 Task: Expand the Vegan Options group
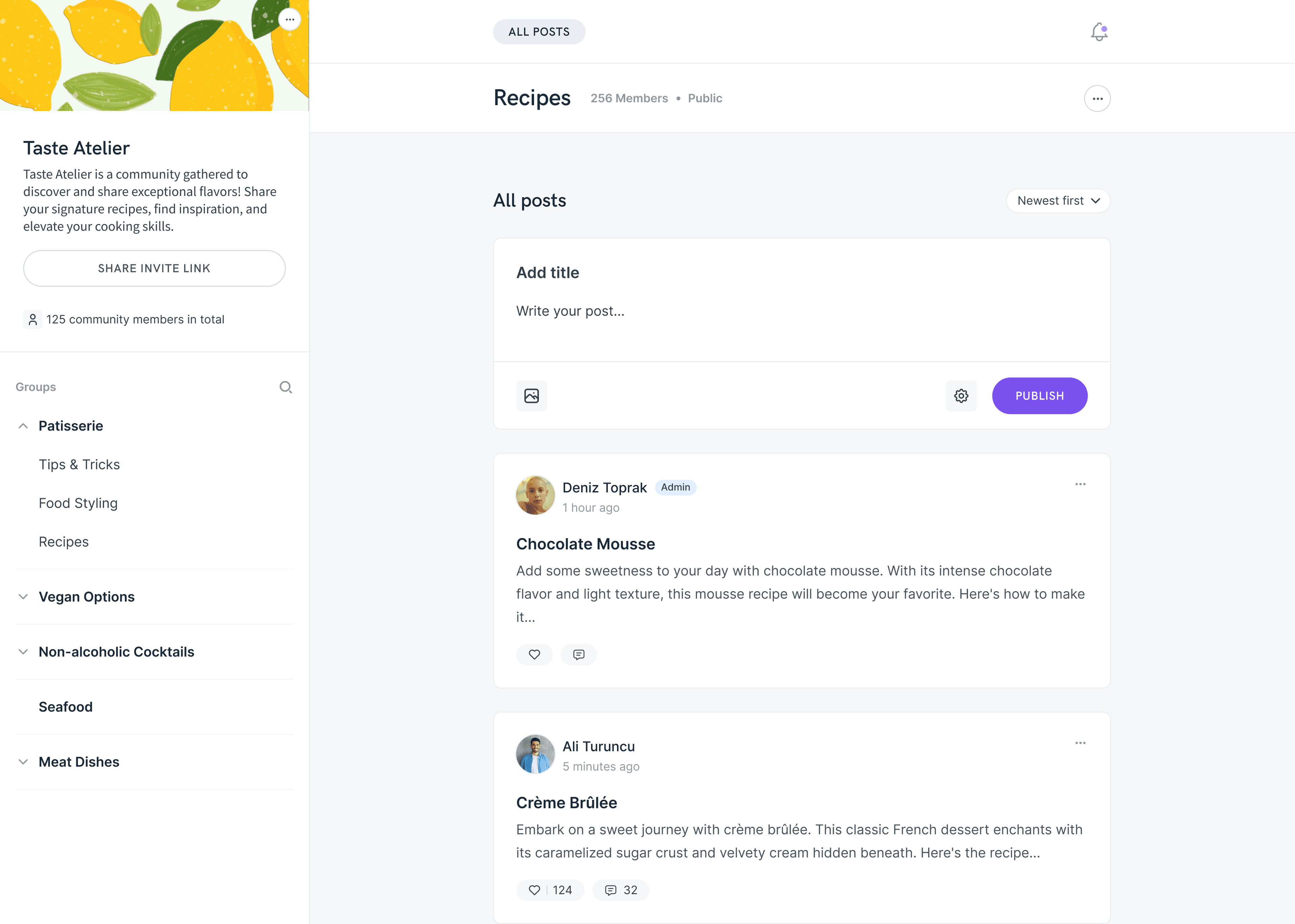click(23, 597)
